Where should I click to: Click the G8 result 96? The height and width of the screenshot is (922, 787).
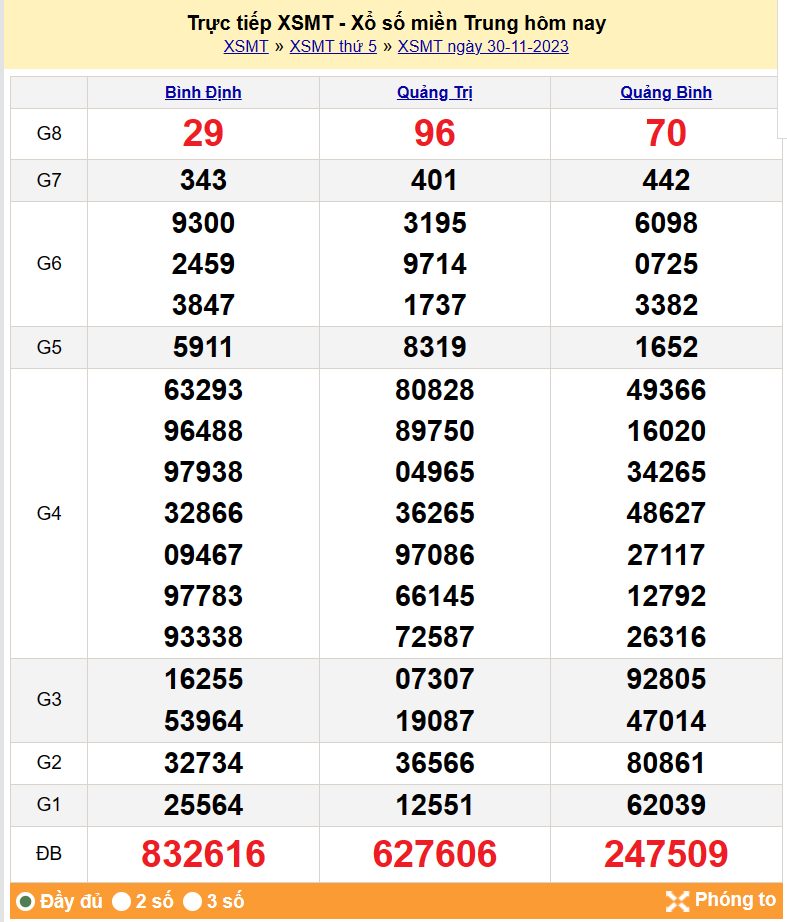[x=434, y=133]
